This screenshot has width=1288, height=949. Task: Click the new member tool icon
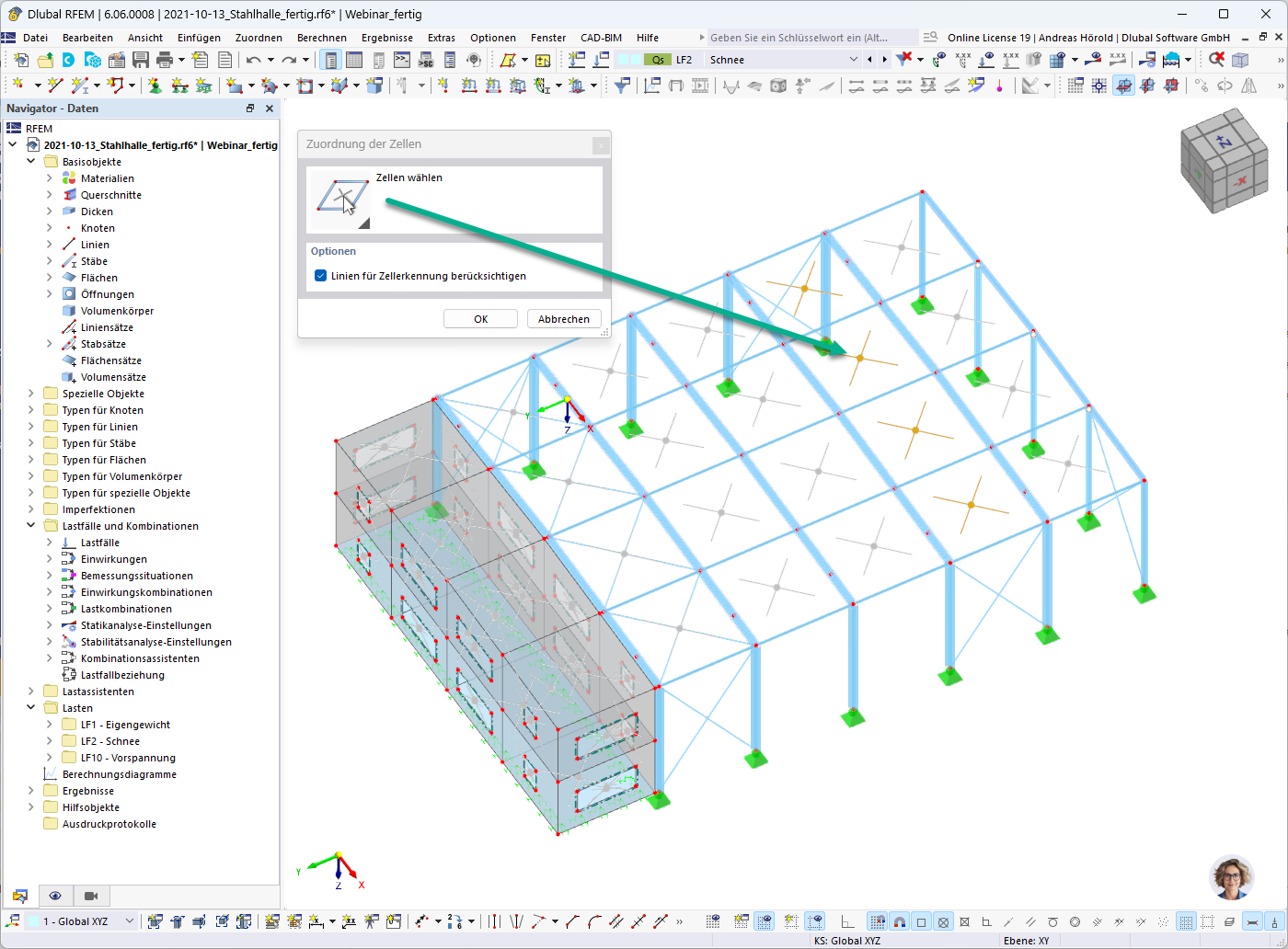coord(80,86)
